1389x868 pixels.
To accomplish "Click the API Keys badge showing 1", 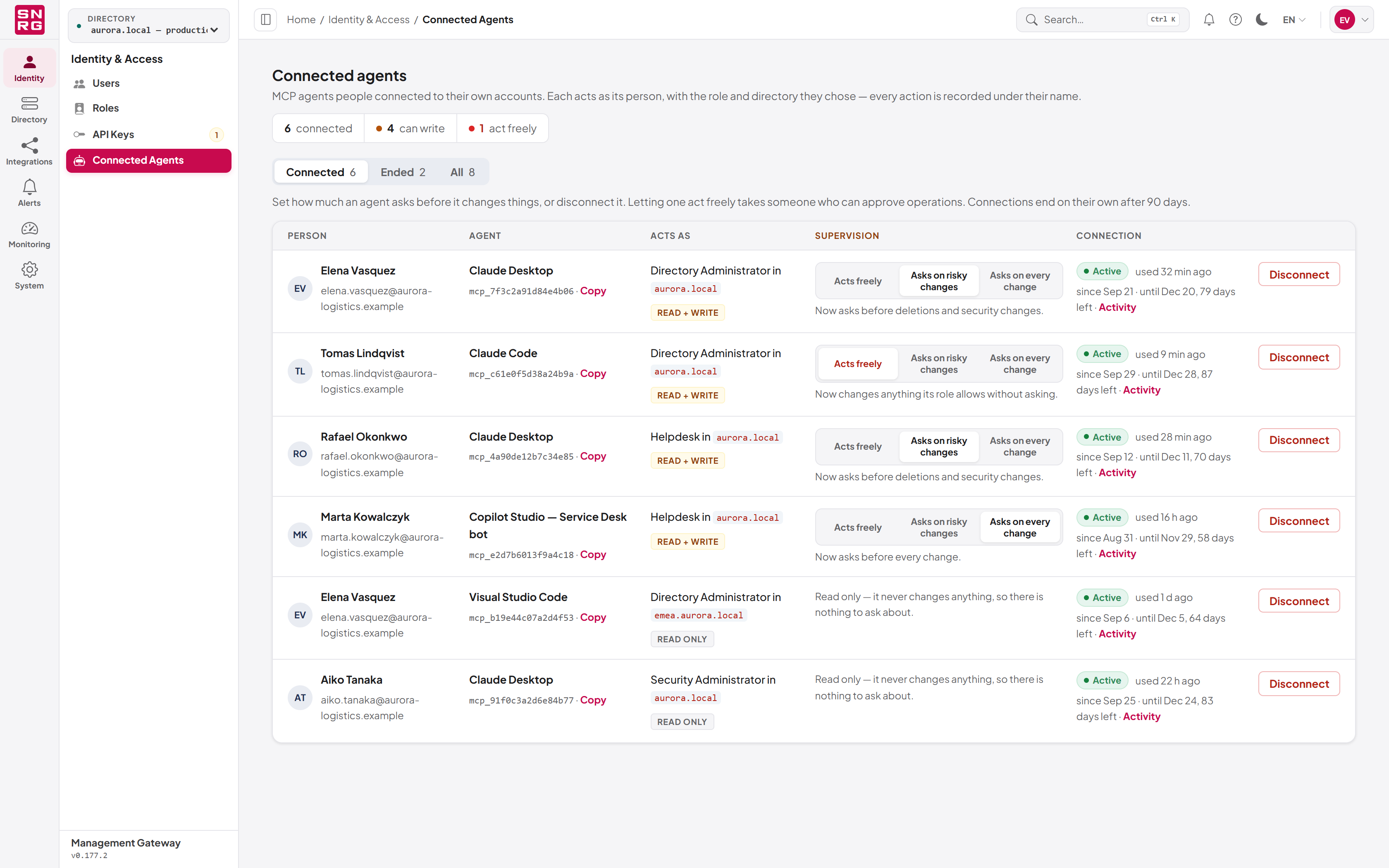I will (216, 135).
